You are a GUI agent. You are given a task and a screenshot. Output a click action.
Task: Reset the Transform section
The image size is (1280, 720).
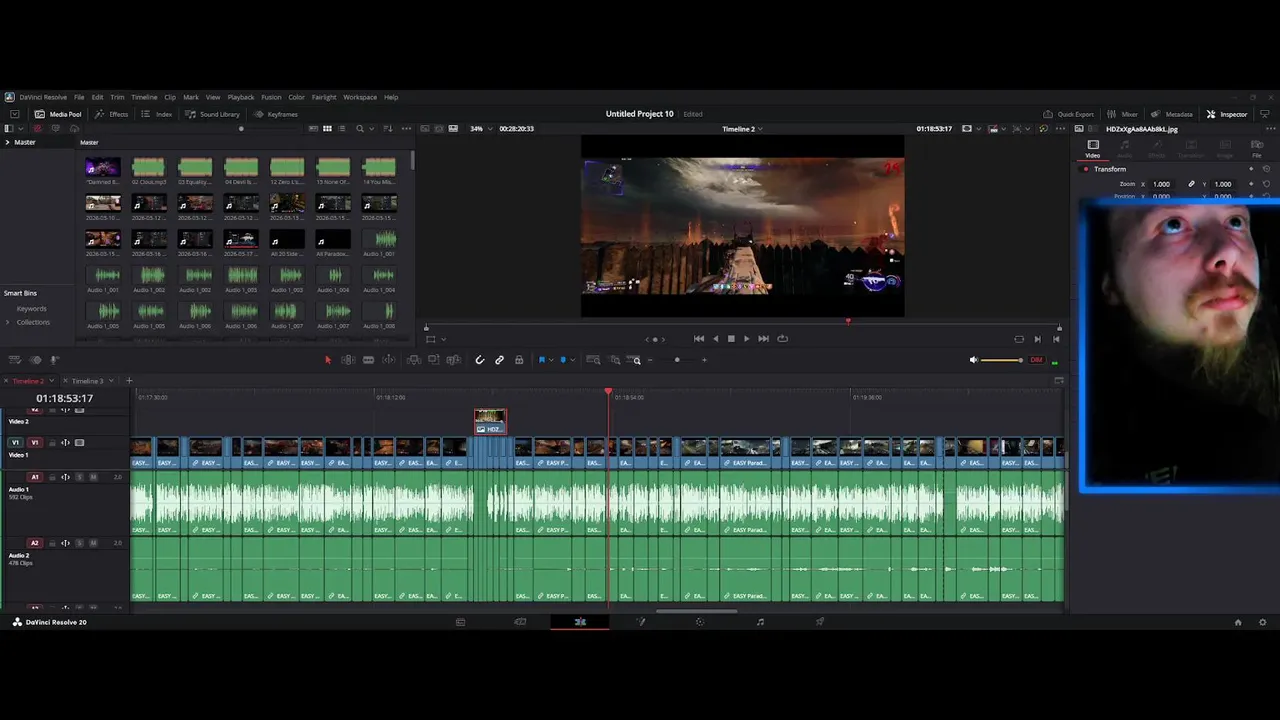(x=1266, y=169)
